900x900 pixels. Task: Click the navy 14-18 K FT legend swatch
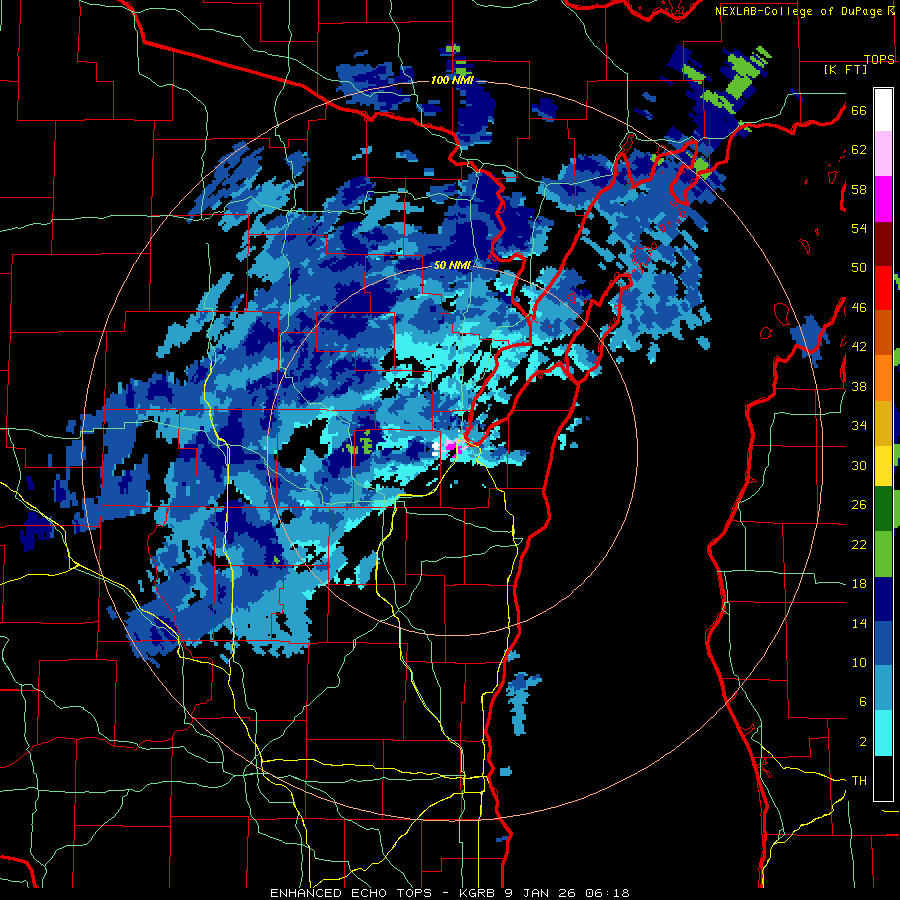883,599
